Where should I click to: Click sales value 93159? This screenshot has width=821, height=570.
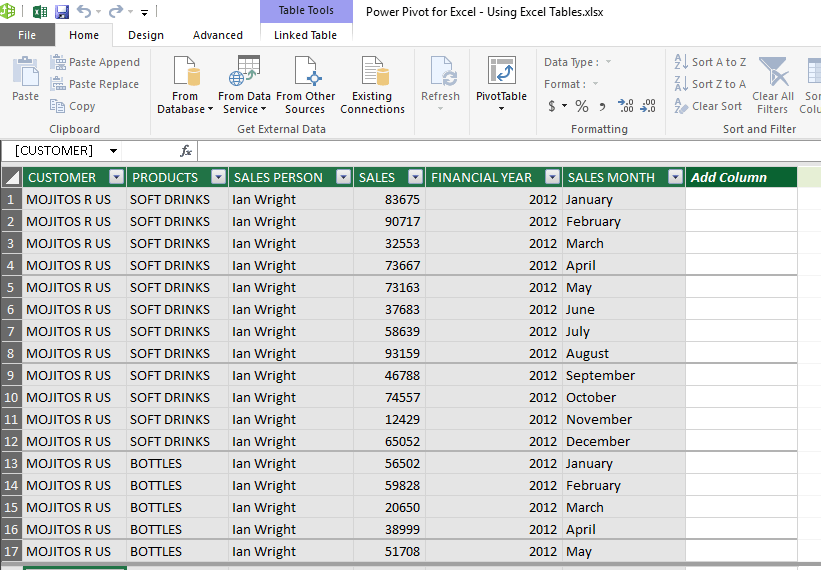[390, 353]
